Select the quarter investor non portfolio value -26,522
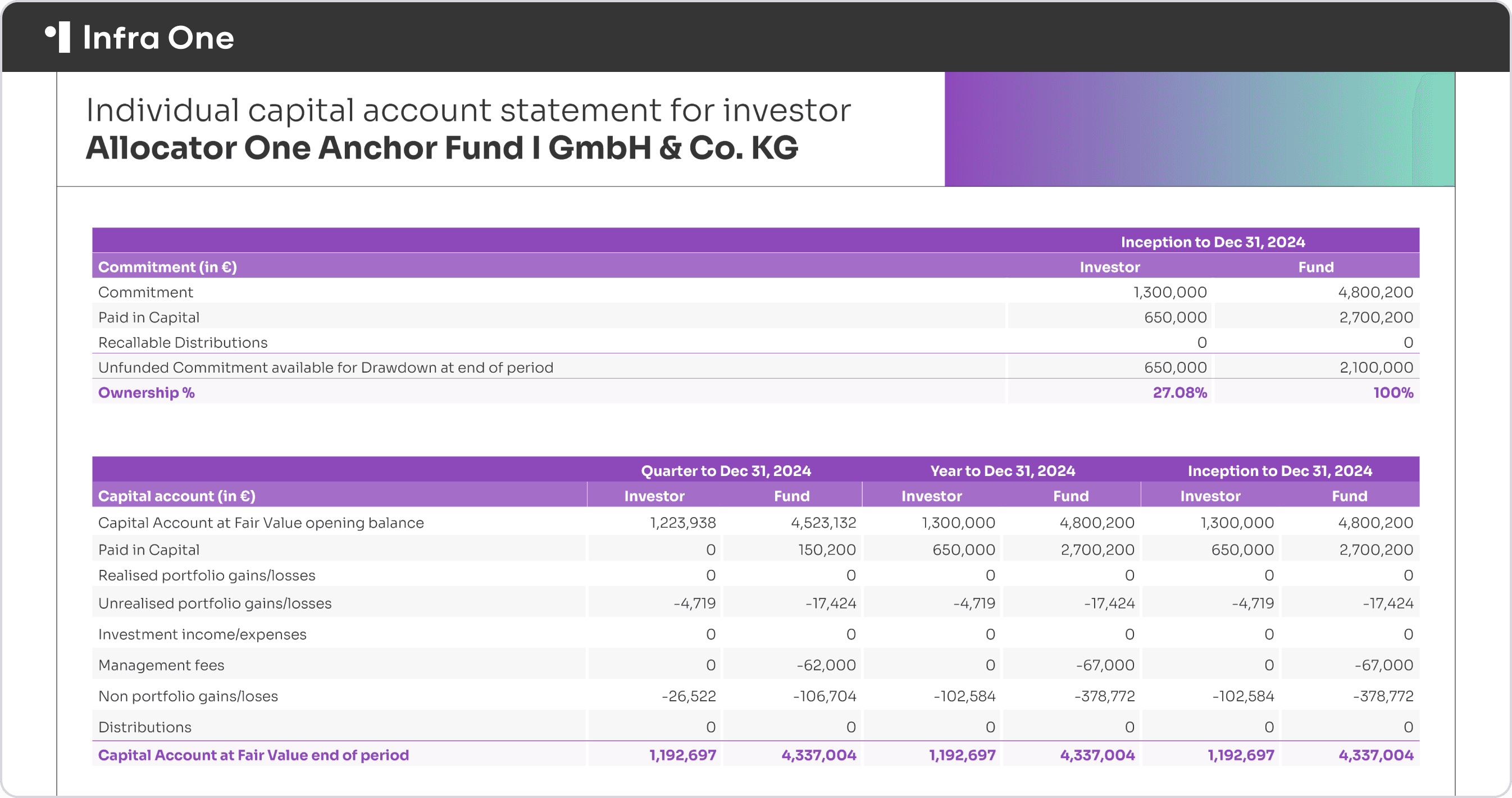Viewport: 1512px width, 798px height. coord(689,696)
